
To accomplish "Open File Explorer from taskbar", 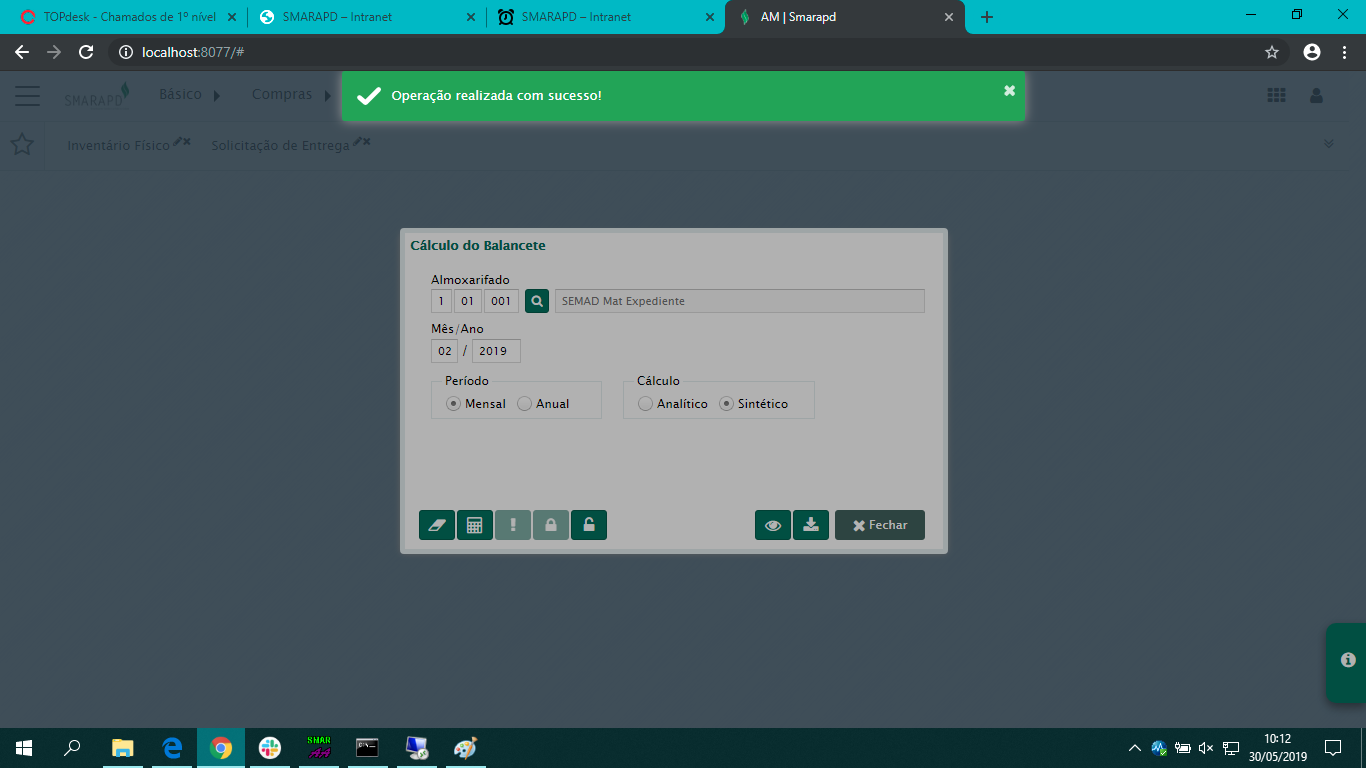I will click(122, 748).
